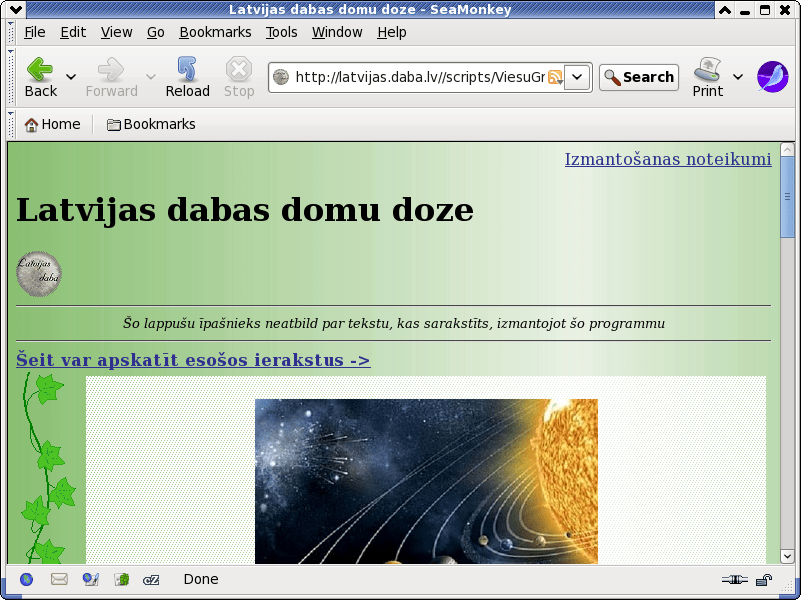
Task: Open the Back button history dropdown arrow
Action: pos(71,77)
